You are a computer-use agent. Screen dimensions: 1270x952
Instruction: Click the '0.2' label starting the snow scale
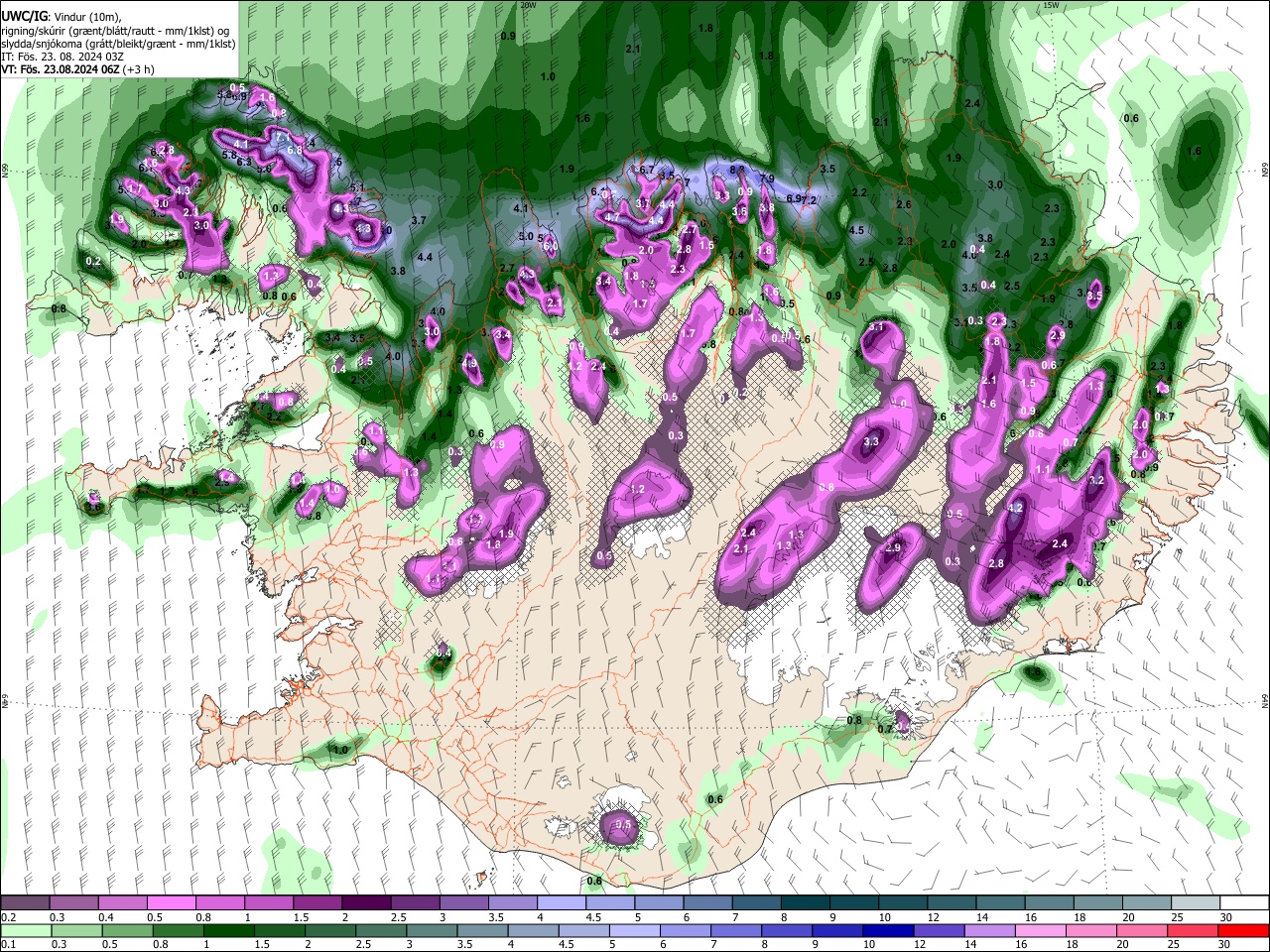pos(8,917)
